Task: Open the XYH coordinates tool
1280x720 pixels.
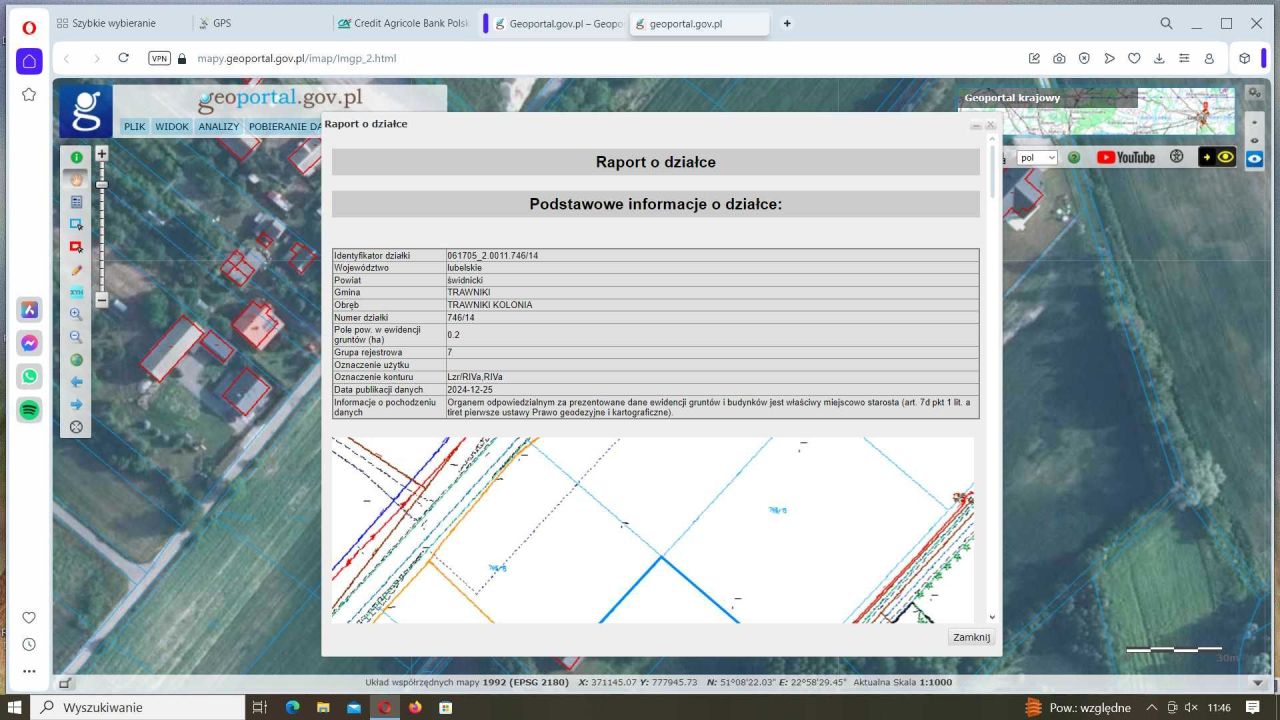Action: (x=76, y=292)
